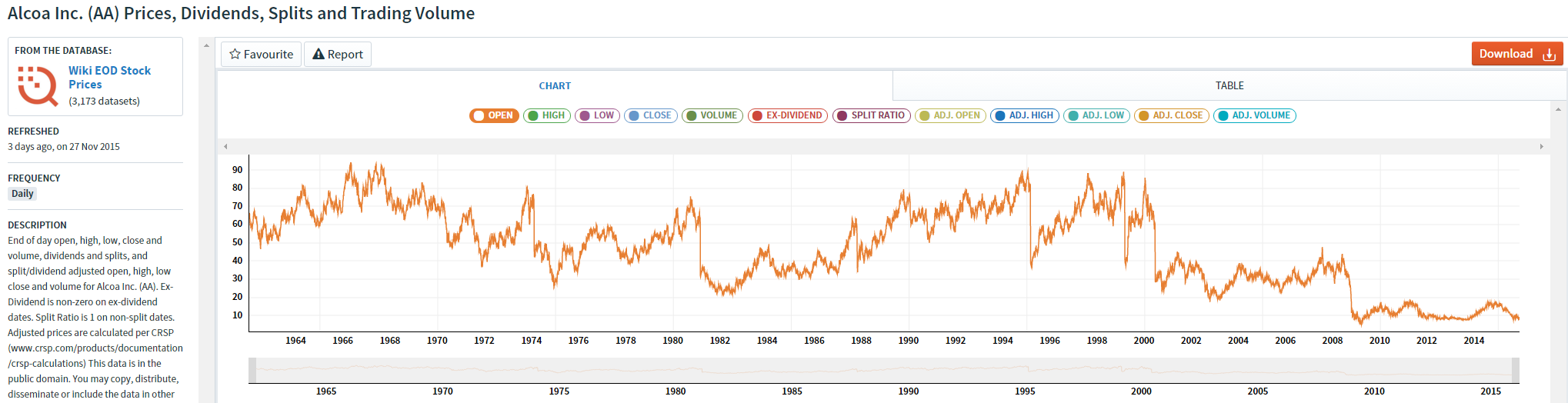Click the Daily frequency tag
This screenshot has height=403, width=1568.
click(22, 194)
